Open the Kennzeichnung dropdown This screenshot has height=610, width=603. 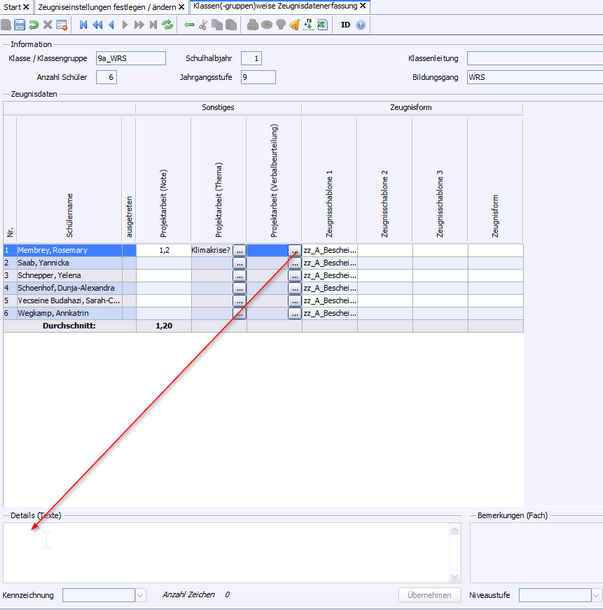click(x=139, y=595)
